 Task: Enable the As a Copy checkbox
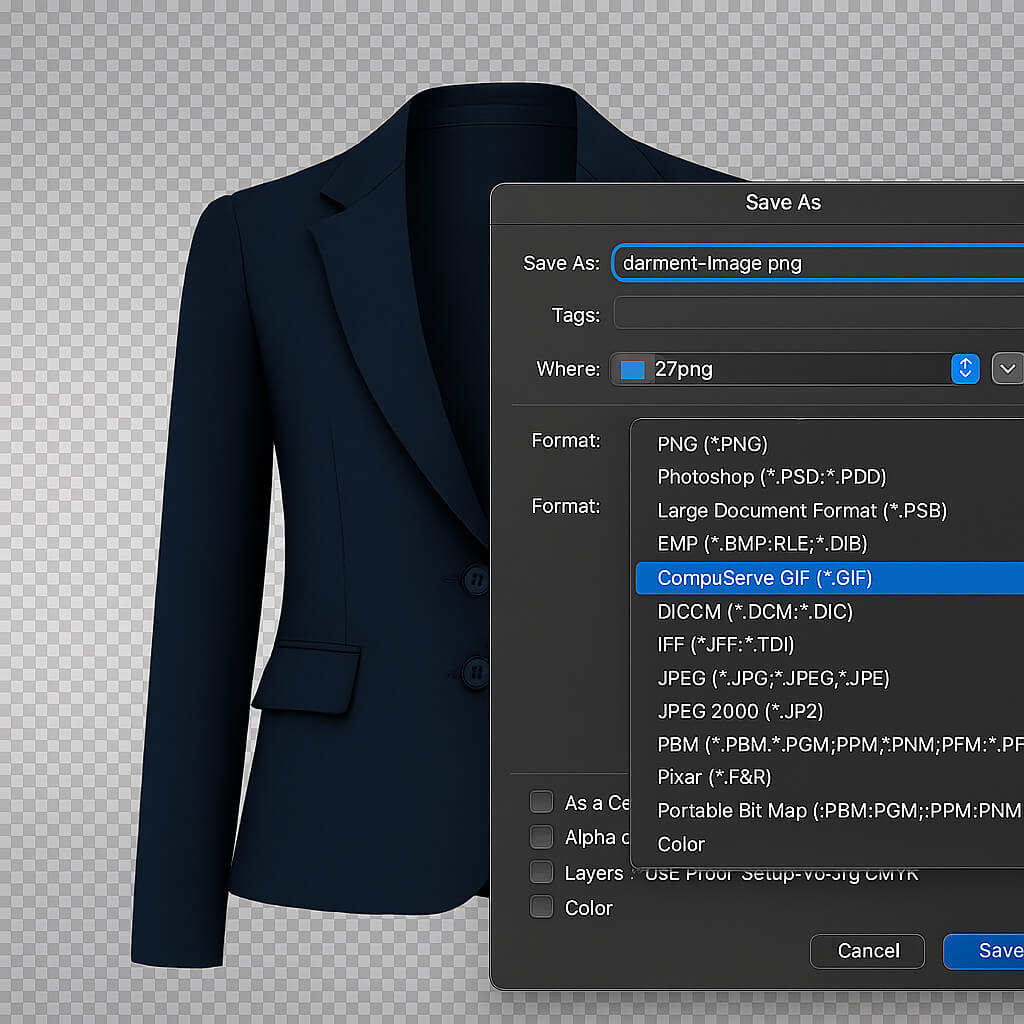coord(541,802)
